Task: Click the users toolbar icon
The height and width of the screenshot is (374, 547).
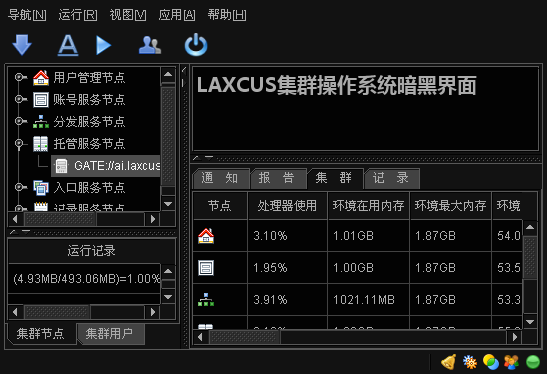Action: click(x=150, y=45)
